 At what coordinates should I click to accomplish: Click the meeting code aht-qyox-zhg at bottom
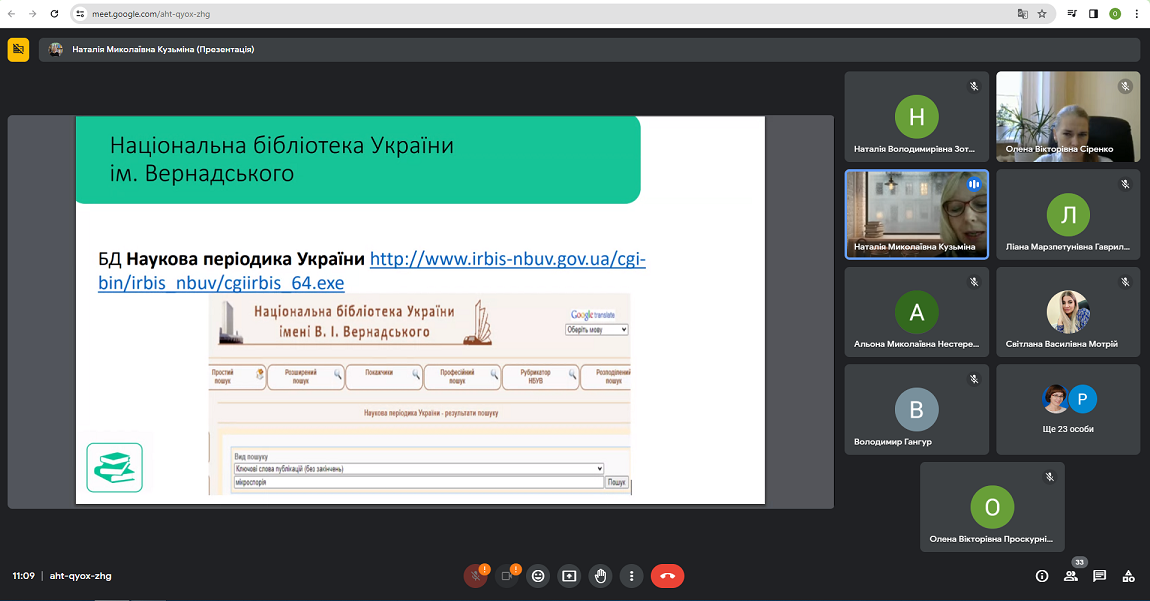coord(81,576)
